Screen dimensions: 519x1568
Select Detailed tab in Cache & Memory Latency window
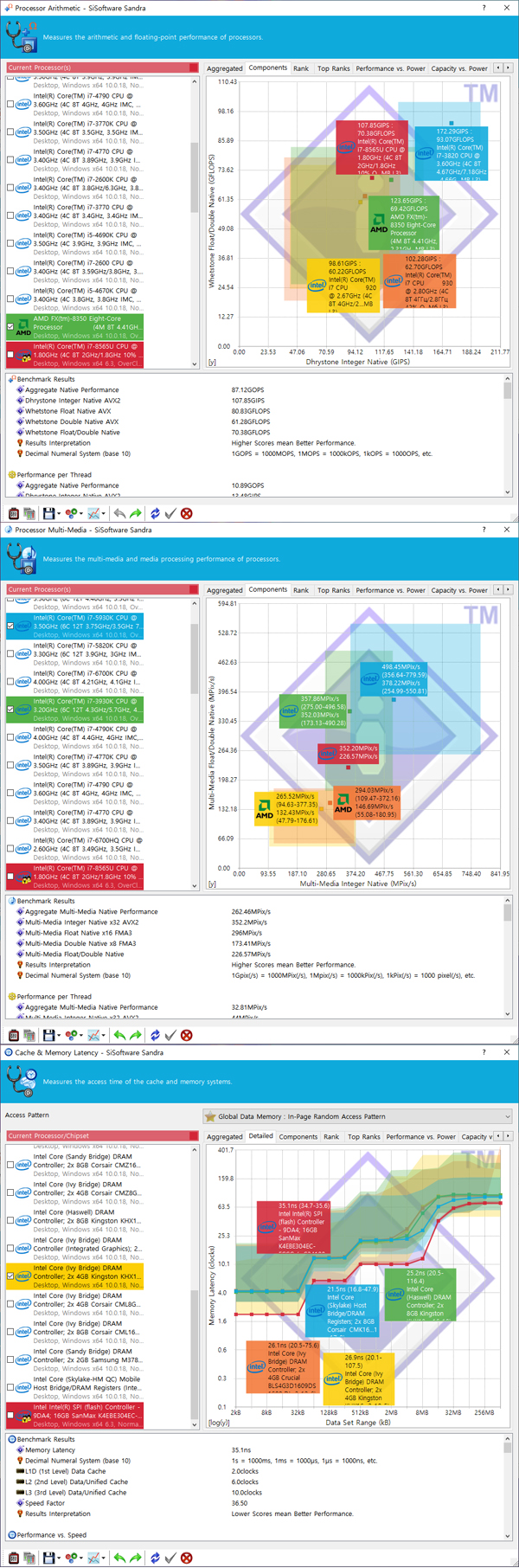[261, 1135]
